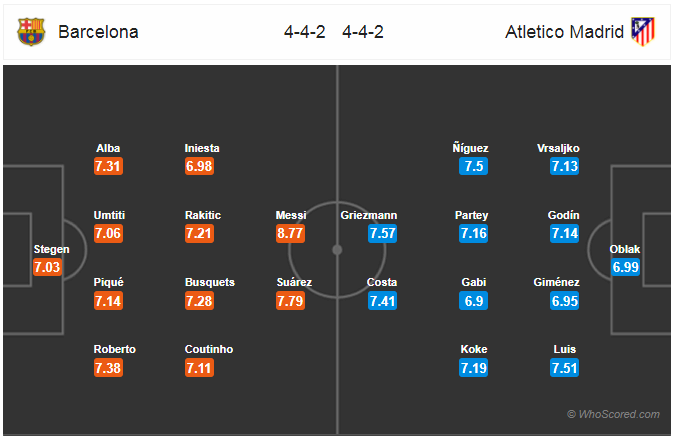The image size is (675, 436).
Task: Click Coutinho's 7.11 rating badge
Action: (x=199, y=368)
